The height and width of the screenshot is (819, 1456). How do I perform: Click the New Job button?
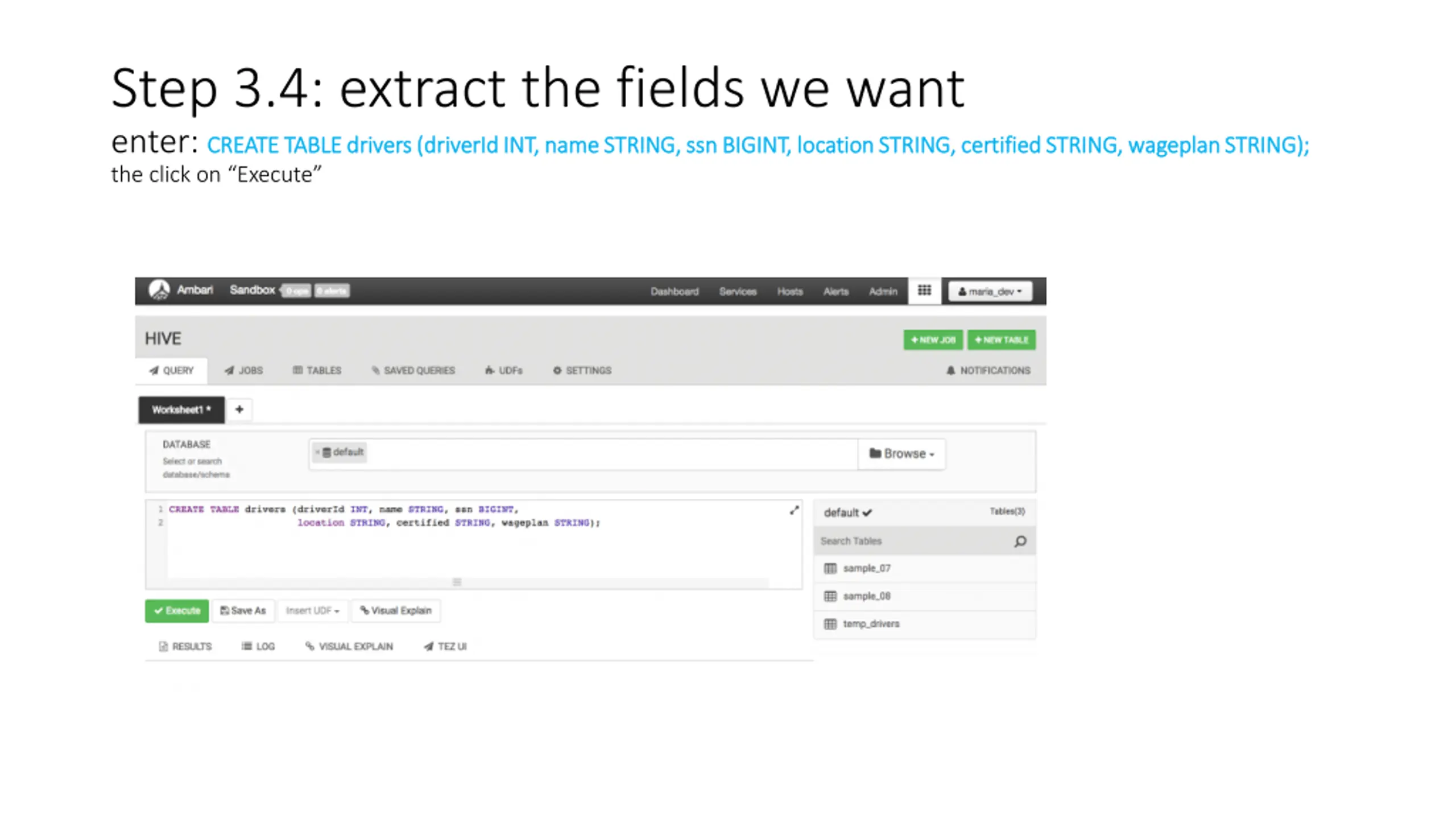pos(933,340)
